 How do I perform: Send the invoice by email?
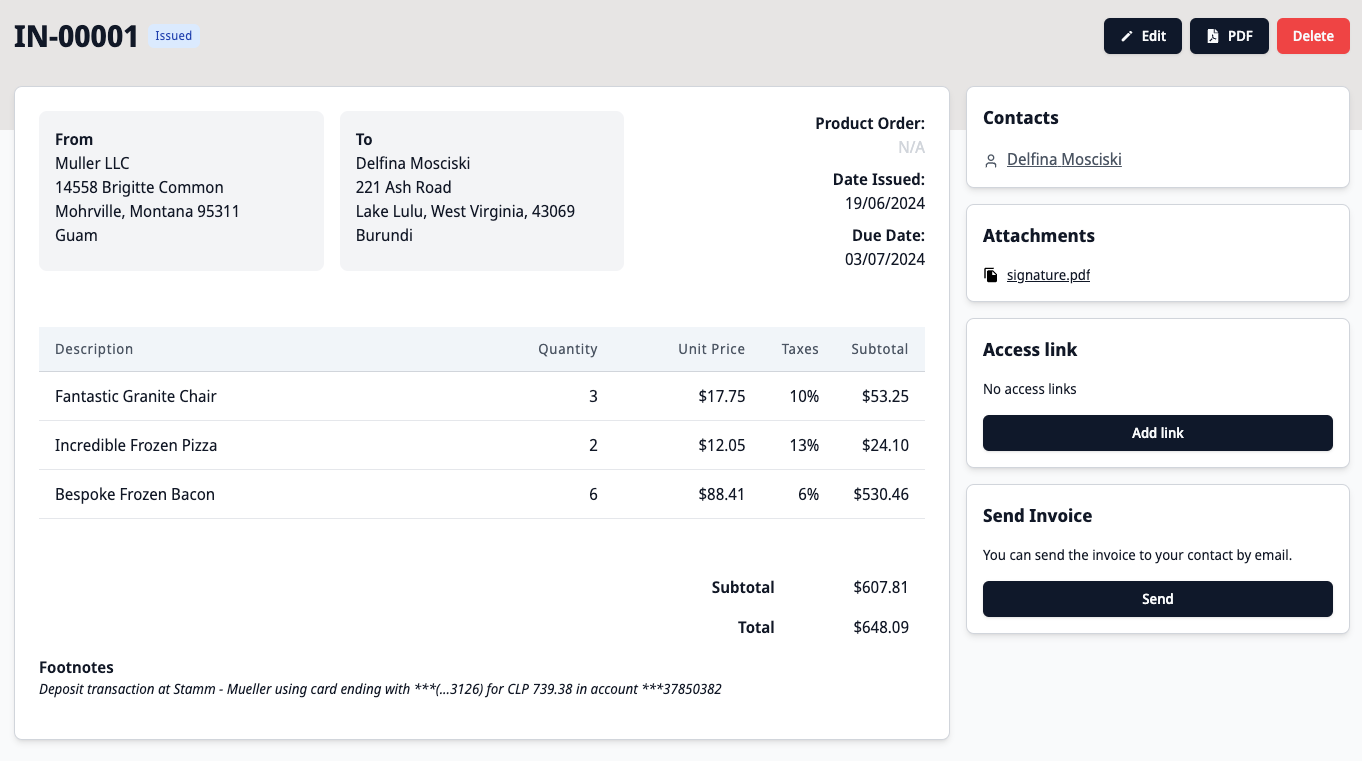[1157, 599]
